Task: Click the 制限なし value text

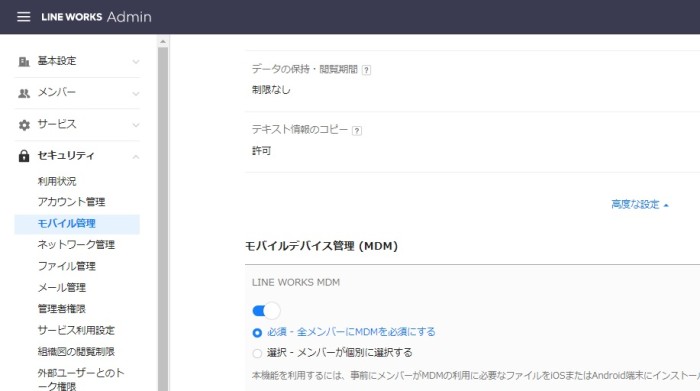Action: coord(271,90)
